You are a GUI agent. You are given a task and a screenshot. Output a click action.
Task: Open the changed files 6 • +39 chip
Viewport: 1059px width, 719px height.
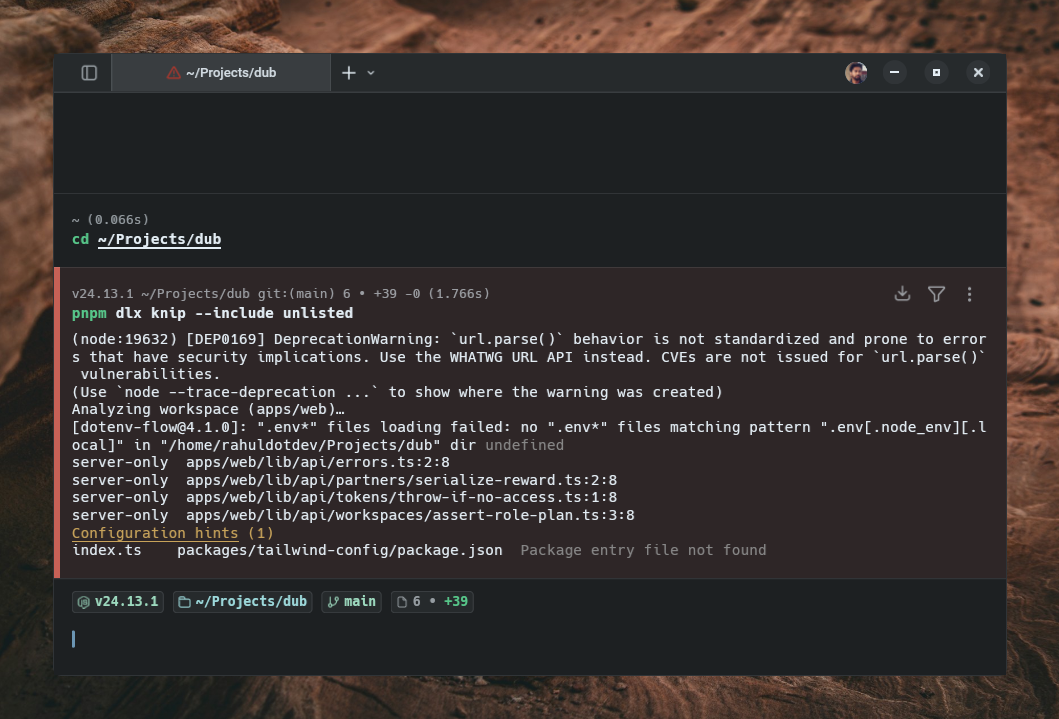(x=432, y=602)
